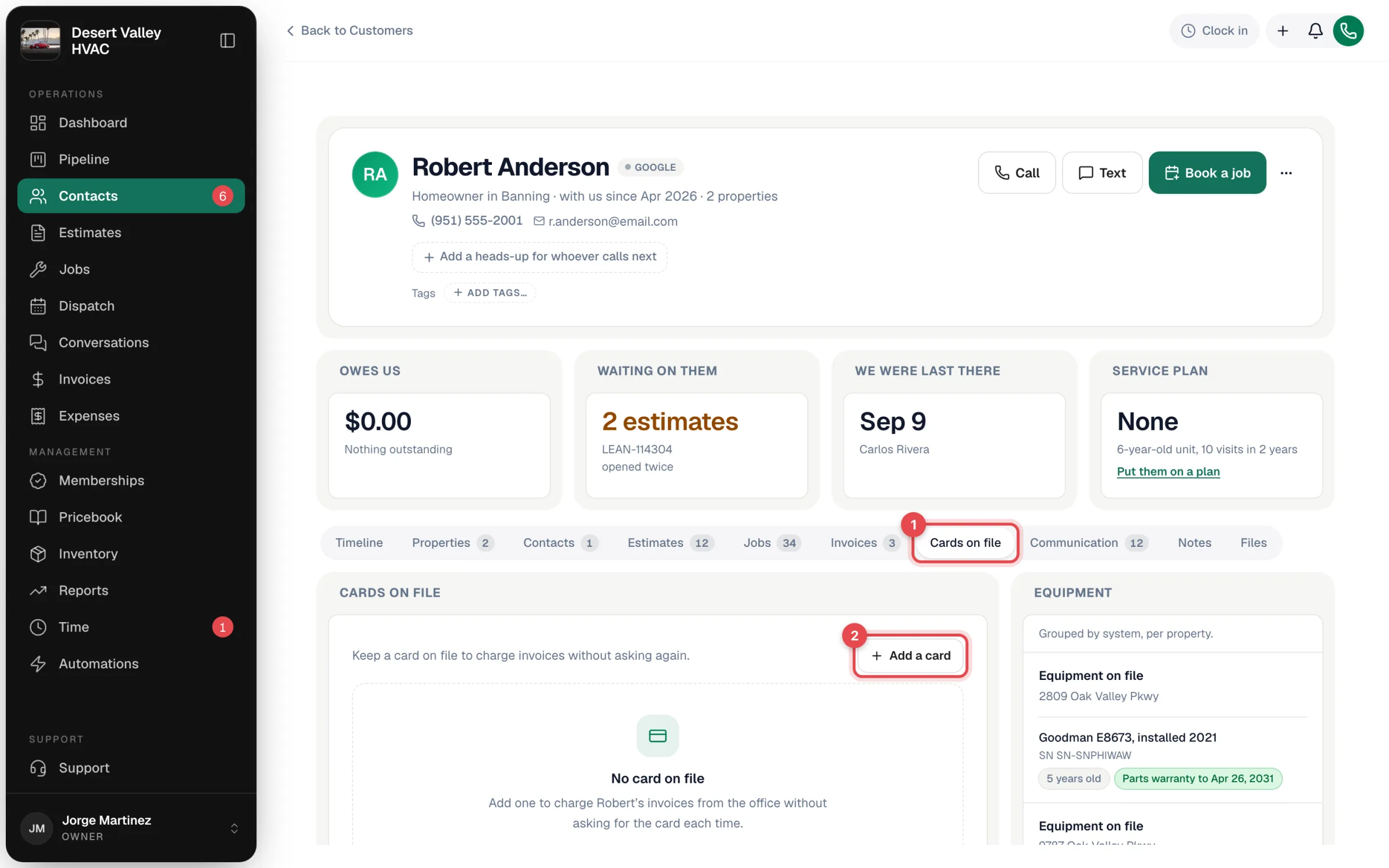Switch to the Timeline tab
The image size is (1389, 868).
coord(359,543)
